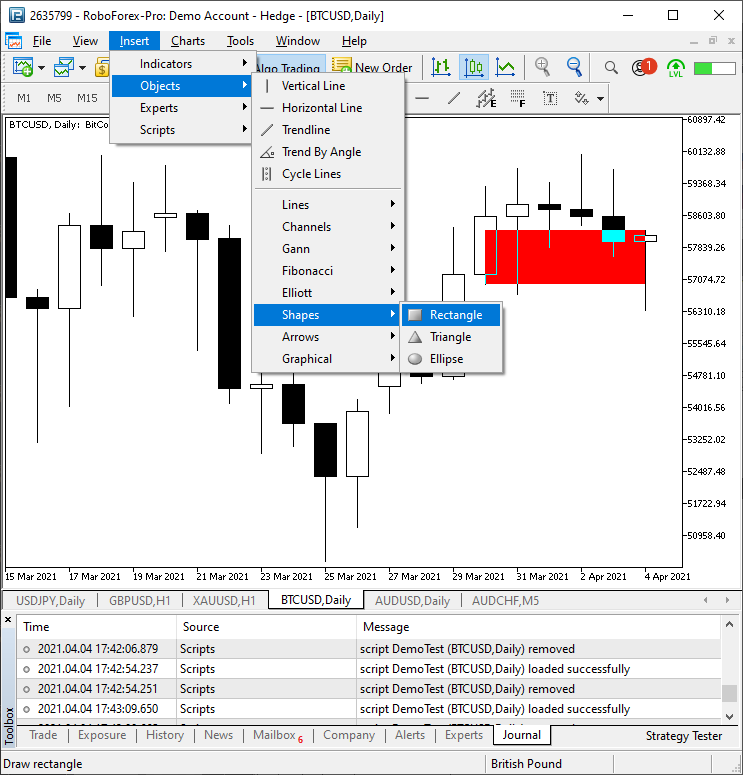
Task: Click the green LVL connection icon
Action: (675, 67)
